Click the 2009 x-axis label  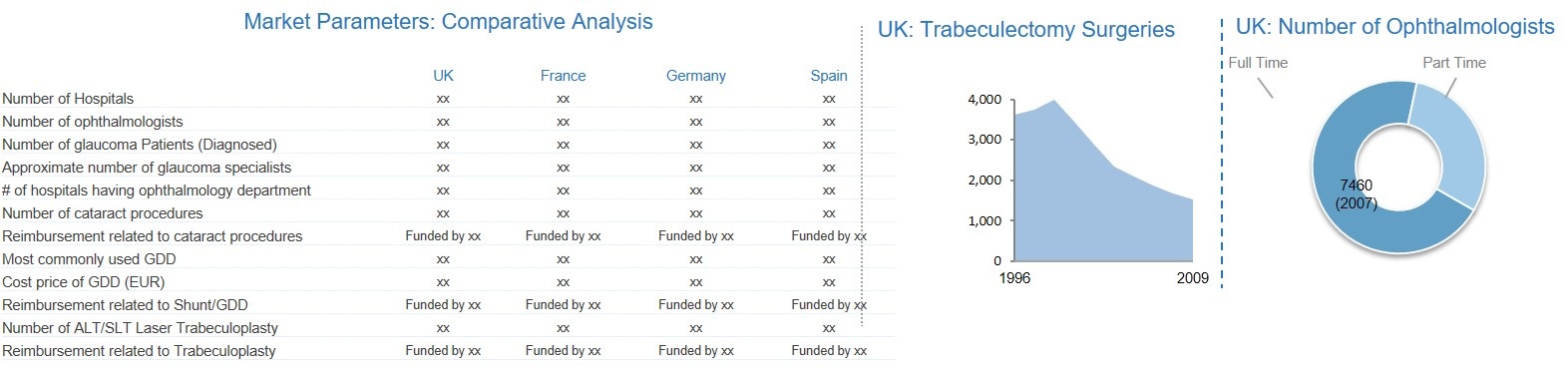point(1192,278)
